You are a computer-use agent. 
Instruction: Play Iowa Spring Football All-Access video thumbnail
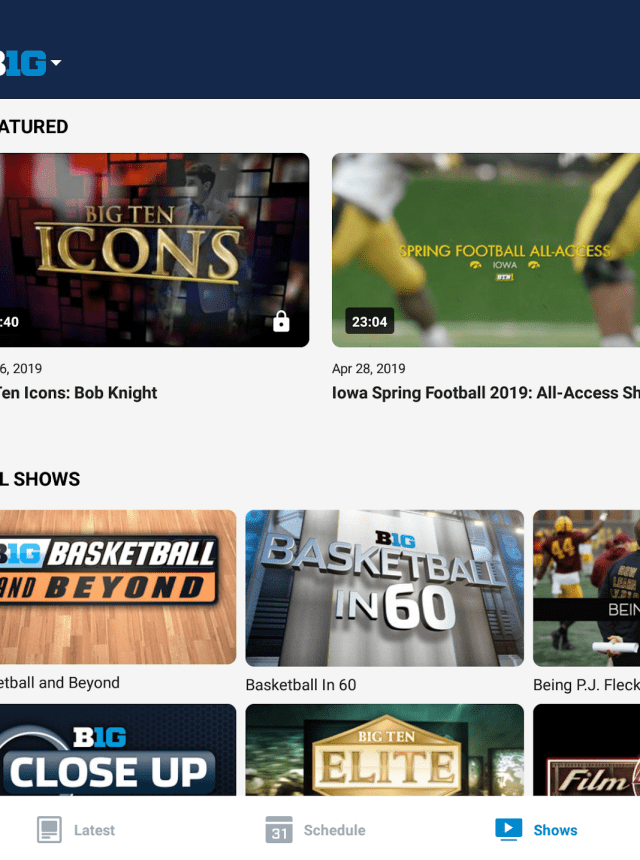coord(486,250)
